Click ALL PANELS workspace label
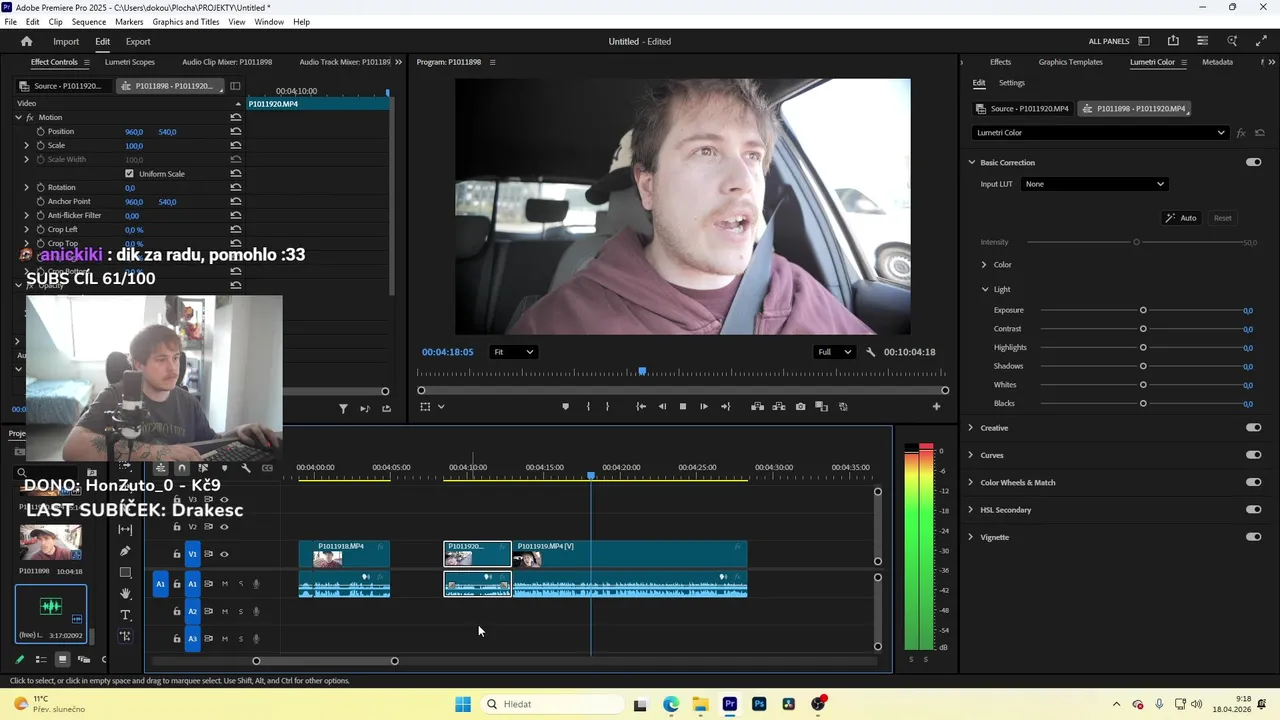The image size is (1280, 720). click(x=1109, y=41)
